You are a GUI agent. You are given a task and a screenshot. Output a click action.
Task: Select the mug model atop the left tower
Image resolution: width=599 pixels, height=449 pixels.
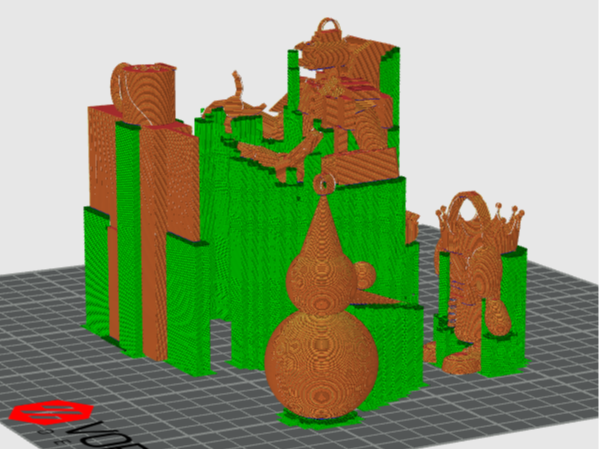(144, 94)
